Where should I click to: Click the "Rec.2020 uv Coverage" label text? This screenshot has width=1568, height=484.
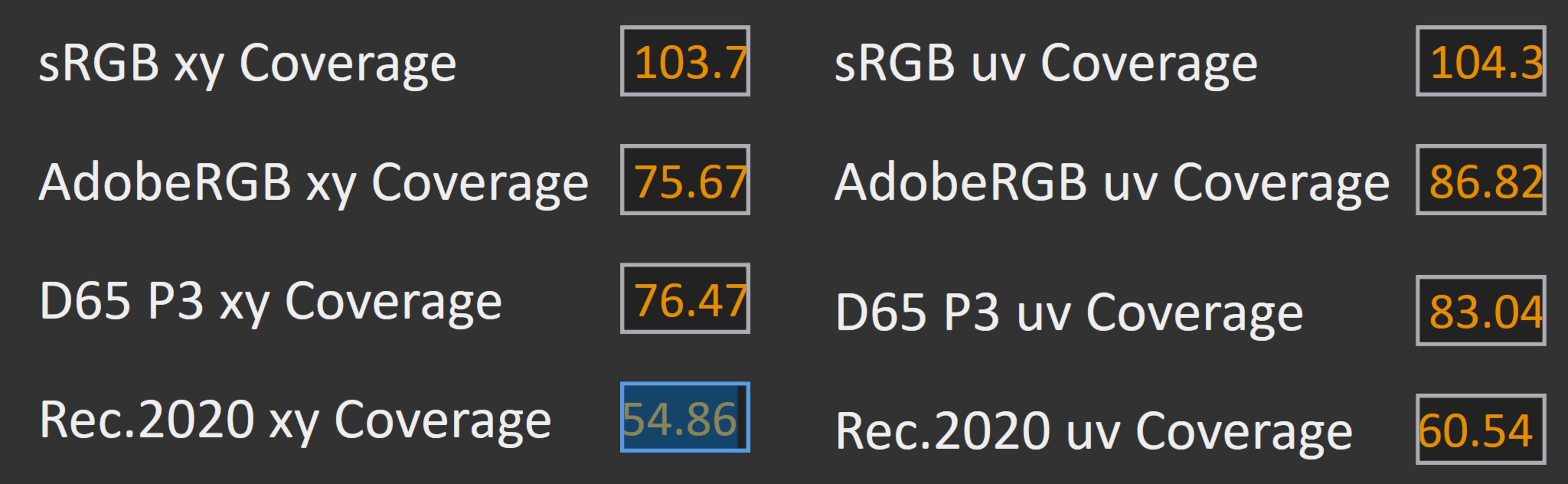pyautogui.click(x=1093, y=431)
